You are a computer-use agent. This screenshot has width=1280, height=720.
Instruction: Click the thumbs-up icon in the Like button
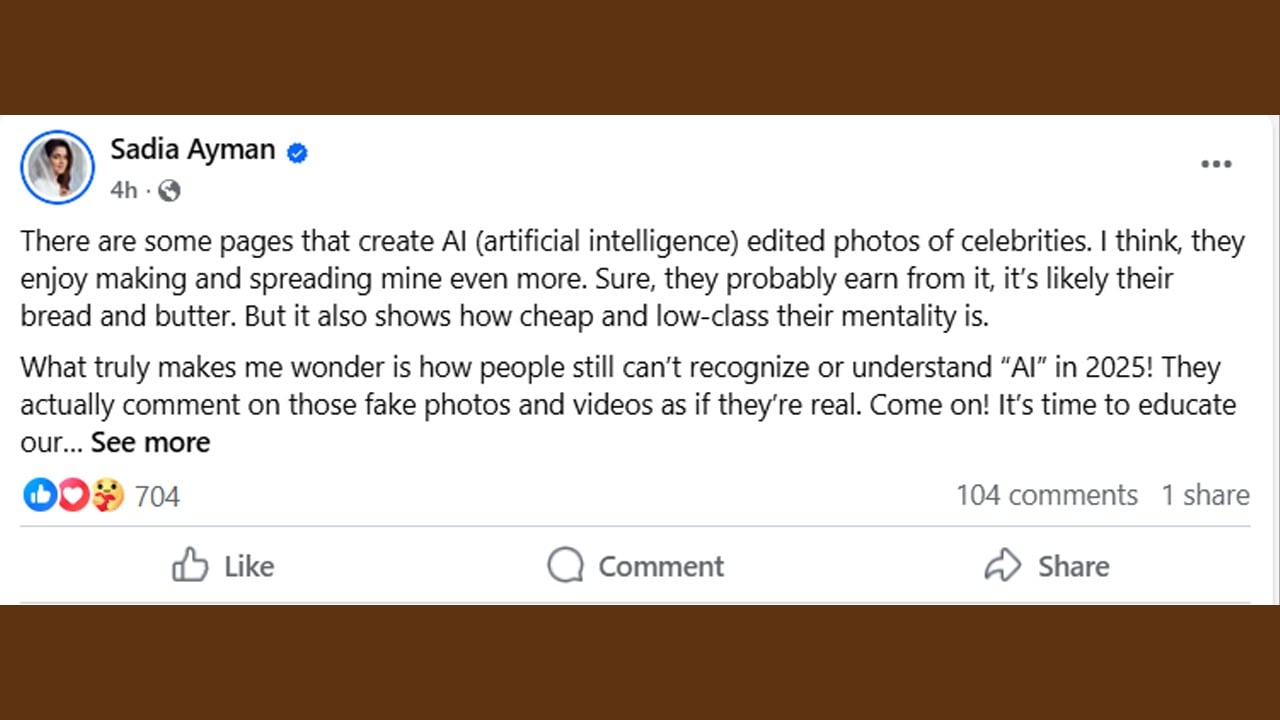coord(190,566)
